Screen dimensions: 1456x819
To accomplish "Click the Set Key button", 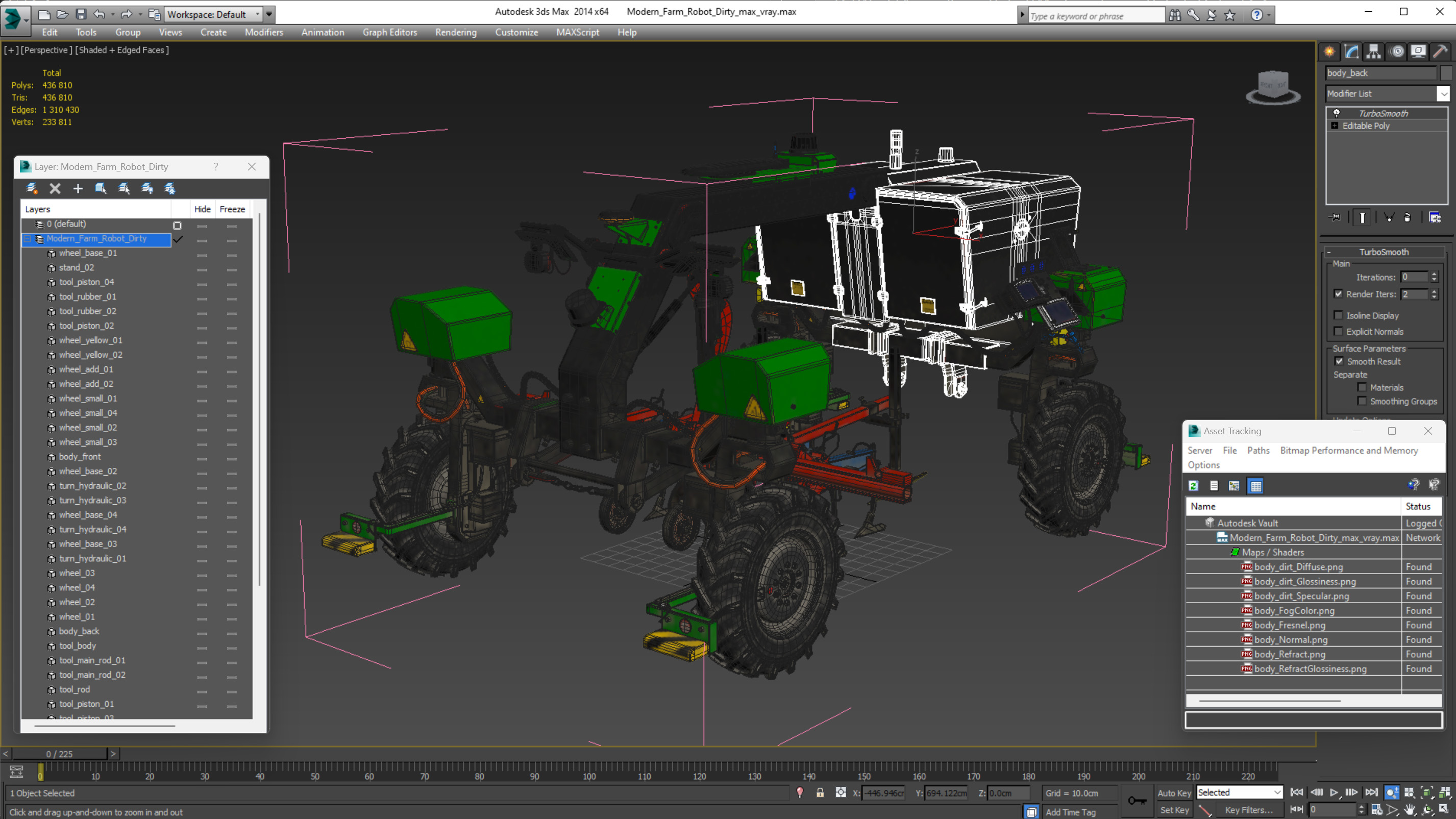I will click(x=1174, y=810).
